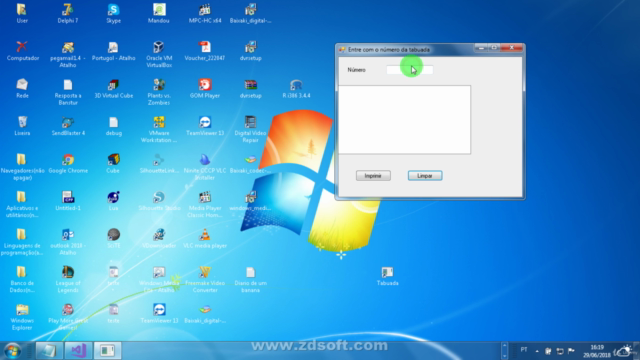Select the Silhouette Studio icon

pos(159,201)
